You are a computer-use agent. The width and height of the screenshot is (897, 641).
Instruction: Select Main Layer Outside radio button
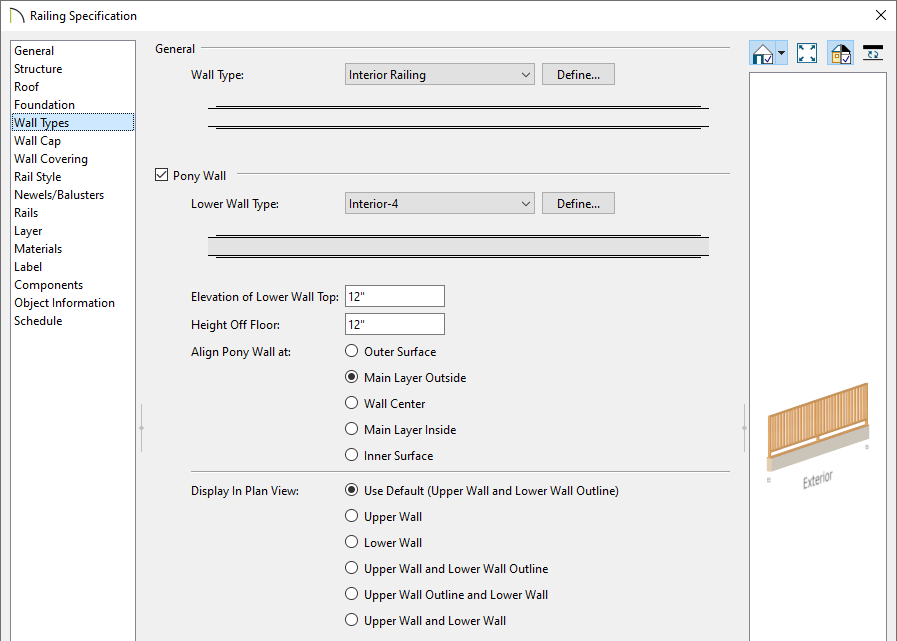(x=351, y=377)
